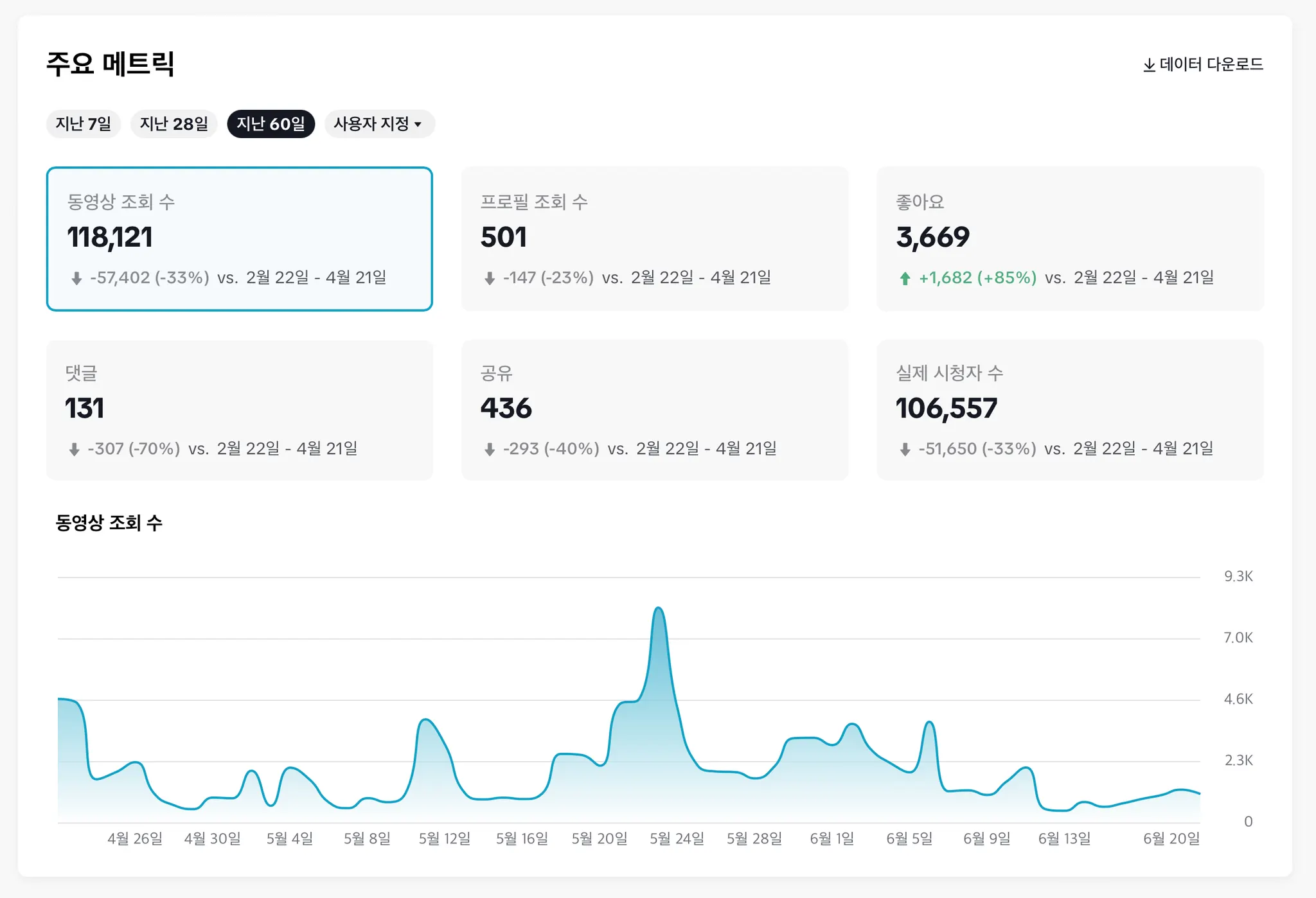Click the caret arrow on 사용자 지정
This screenshot has width=1316, height=898.
[418, 125]
